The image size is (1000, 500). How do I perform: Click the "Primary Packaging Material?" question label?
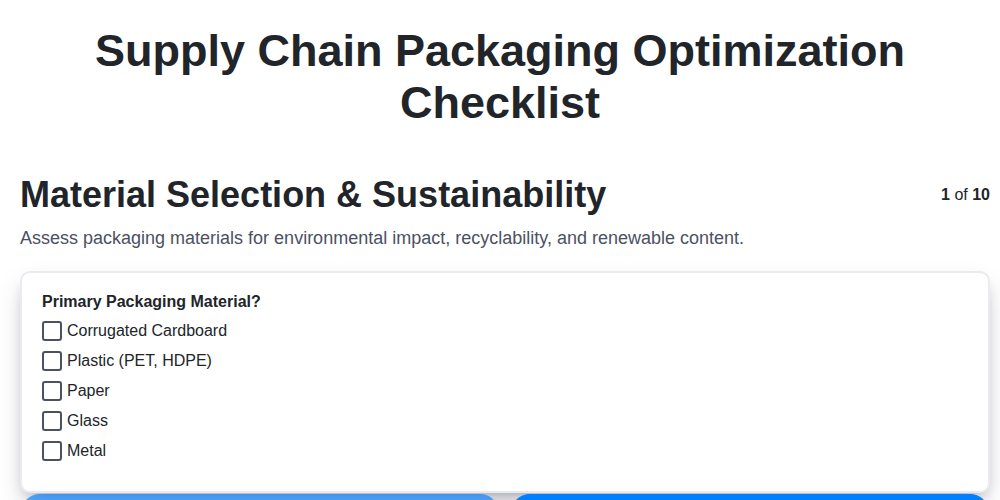click(151, 301)
